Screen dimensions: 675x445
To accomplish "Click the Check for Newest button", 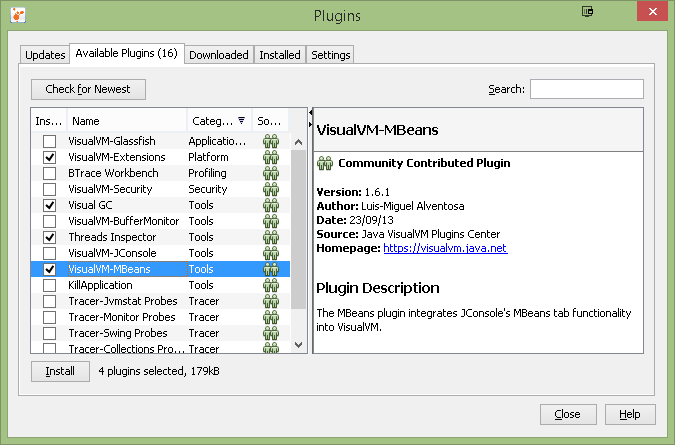I will pos(88,89).
